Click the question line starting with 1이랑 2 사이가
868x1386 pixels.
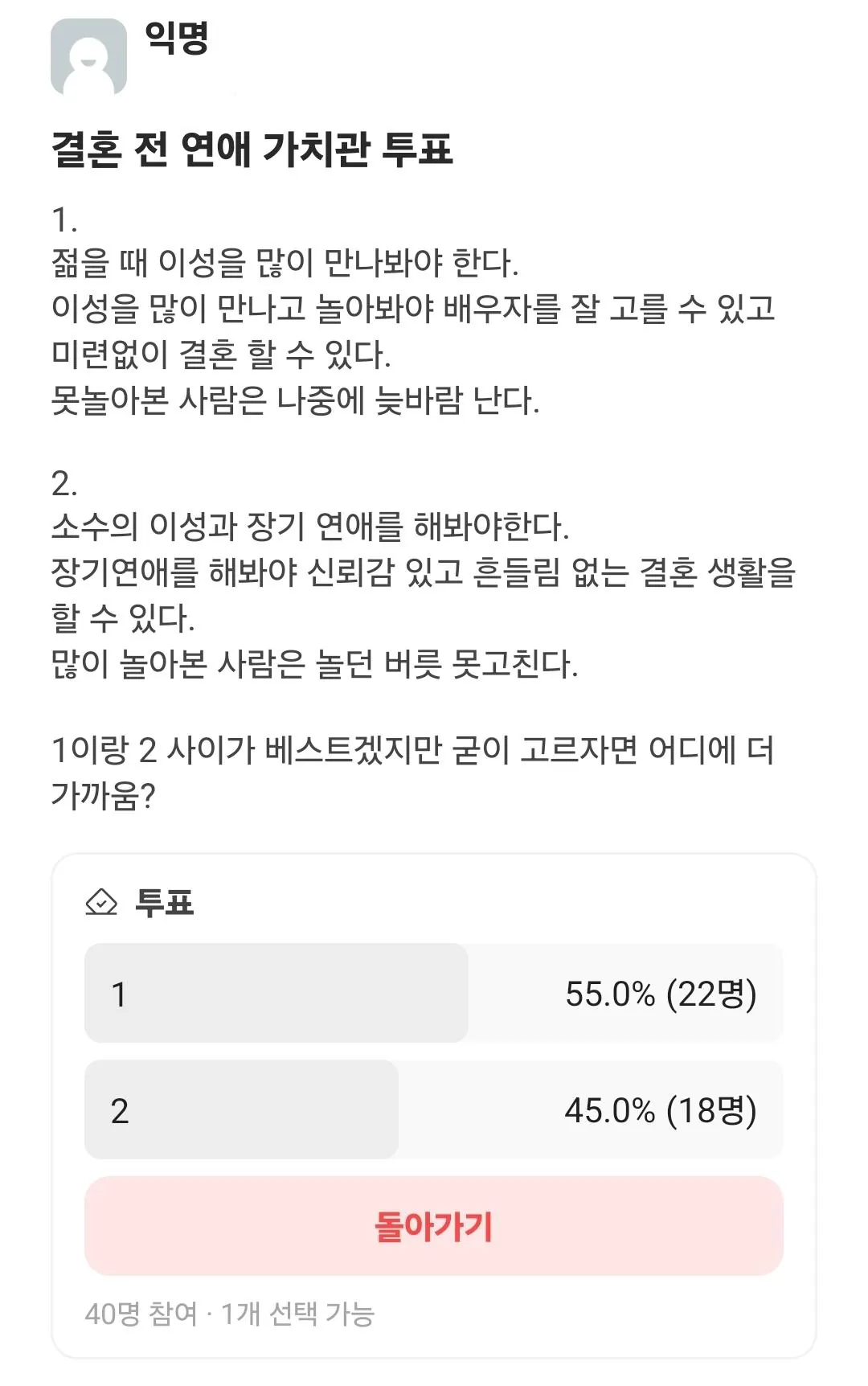[x=412, y=751]
